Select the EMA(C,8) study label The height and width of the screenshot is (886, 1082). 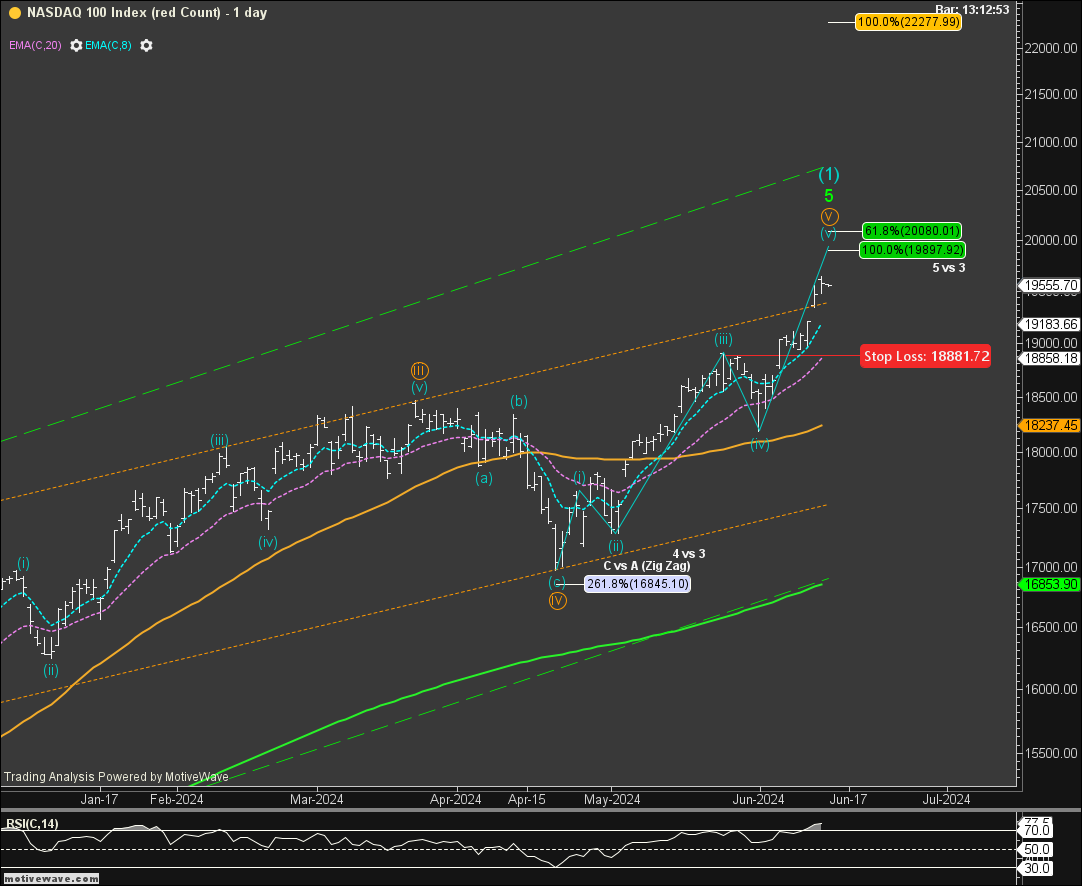pos(108,46)
